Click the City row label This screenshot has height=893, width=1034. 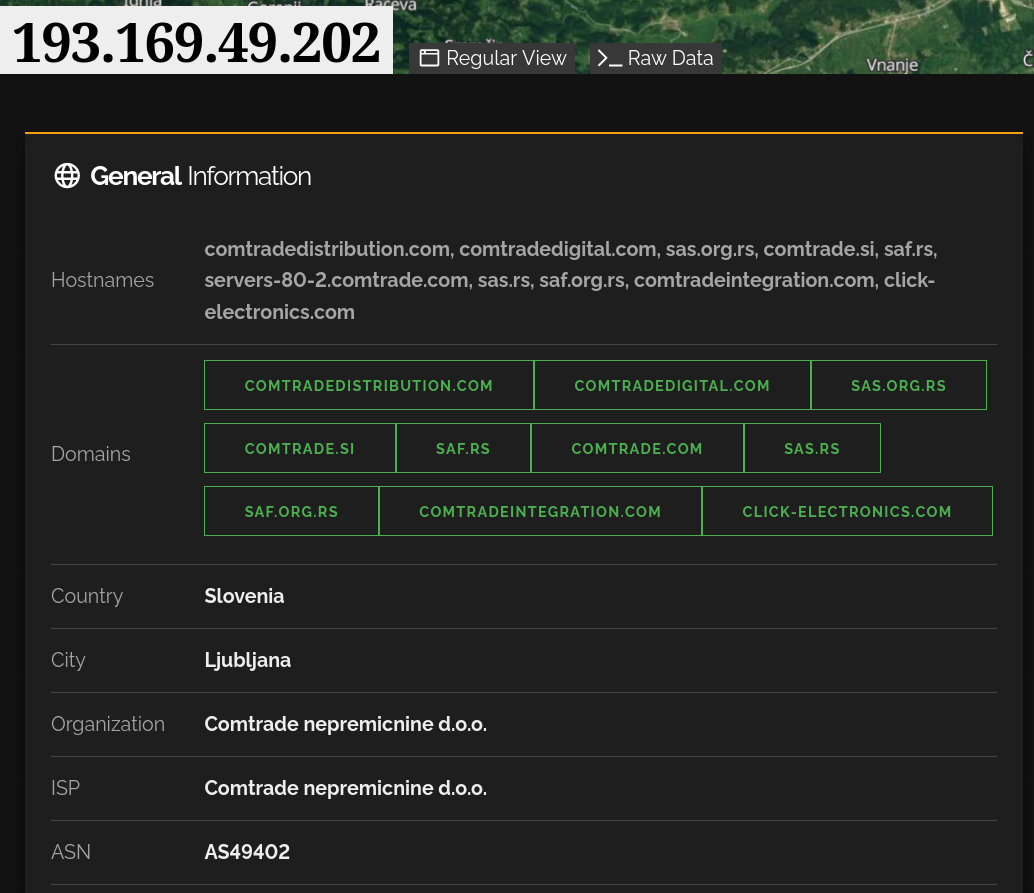[x=69, y=660]
